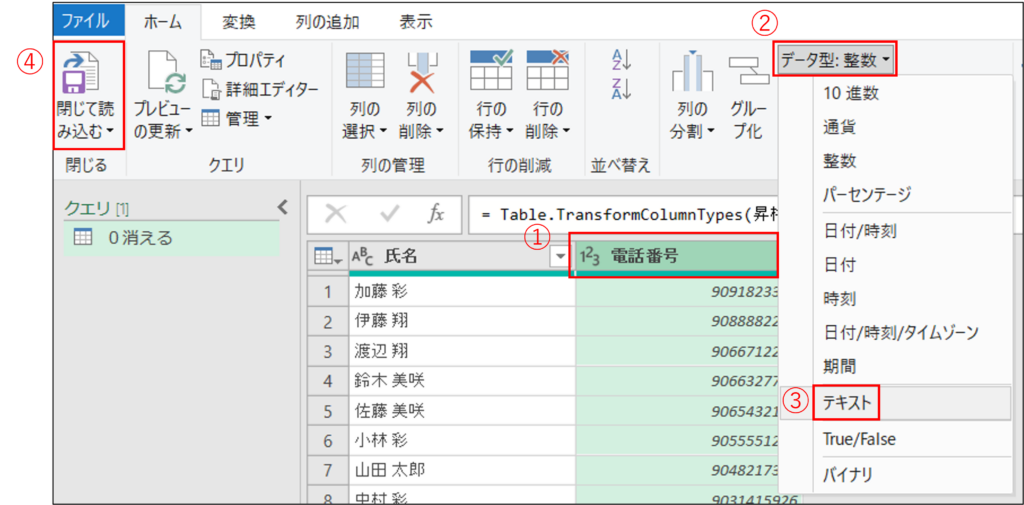Open the Remove Columns (列の削除) dropdown arrow
This screenshot has width=1024, height=505.
[440, 131]
